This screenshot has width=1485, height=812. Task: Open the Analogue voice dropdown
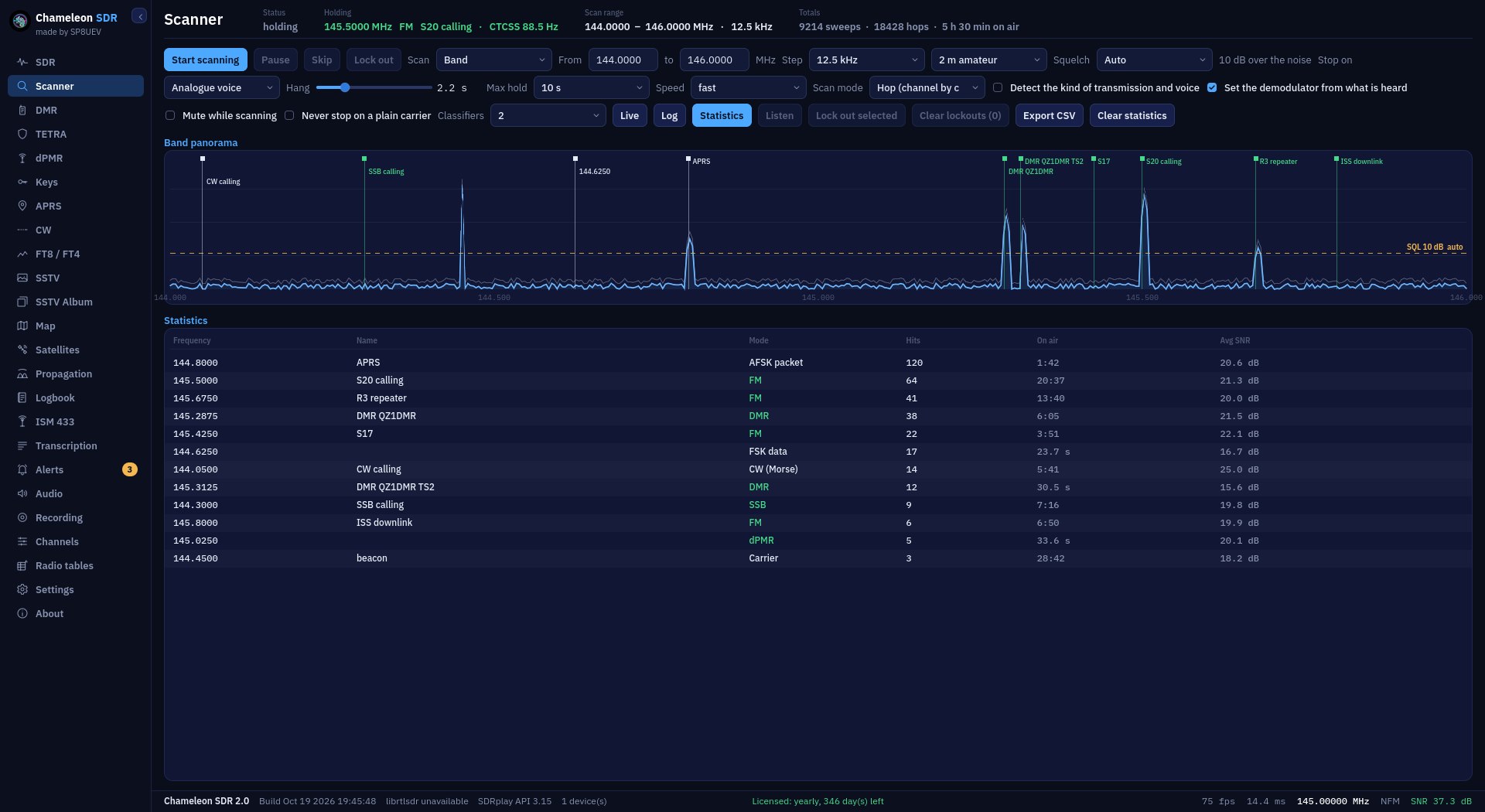point(222,87)
